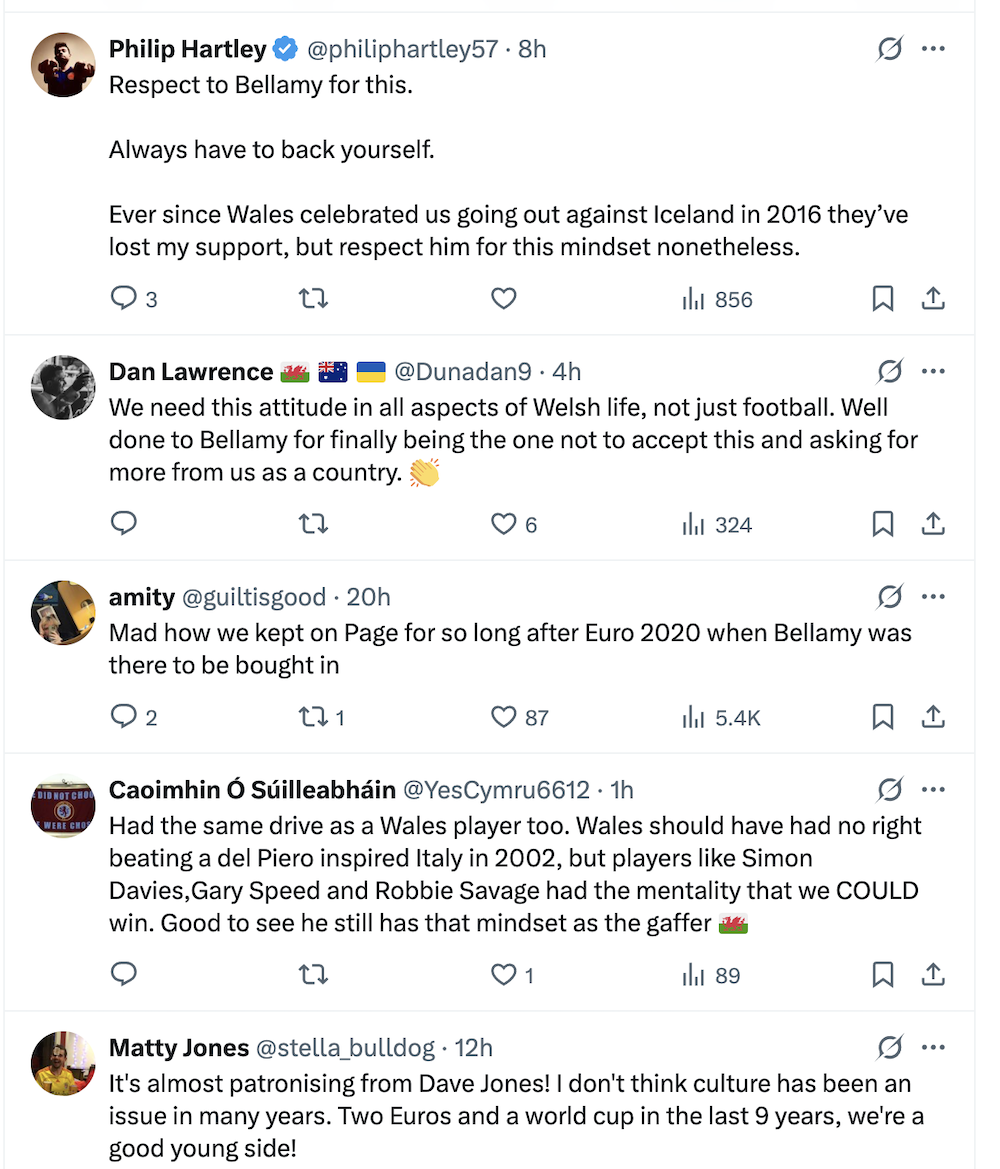Retweet Philip Hartley's post
1000x1169 pixels.
click(x=313, y=299)
